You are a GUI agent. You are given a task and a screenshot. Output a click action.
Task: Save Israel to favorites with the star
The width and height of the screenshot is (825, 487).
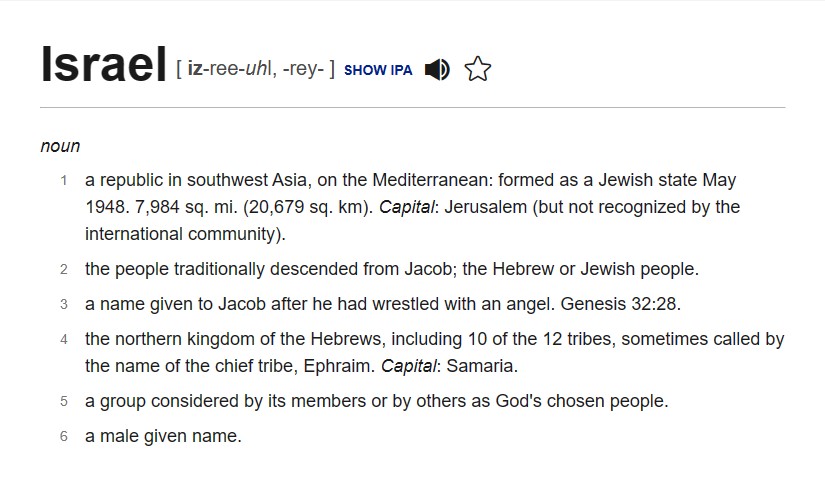[x=478, y=69]
